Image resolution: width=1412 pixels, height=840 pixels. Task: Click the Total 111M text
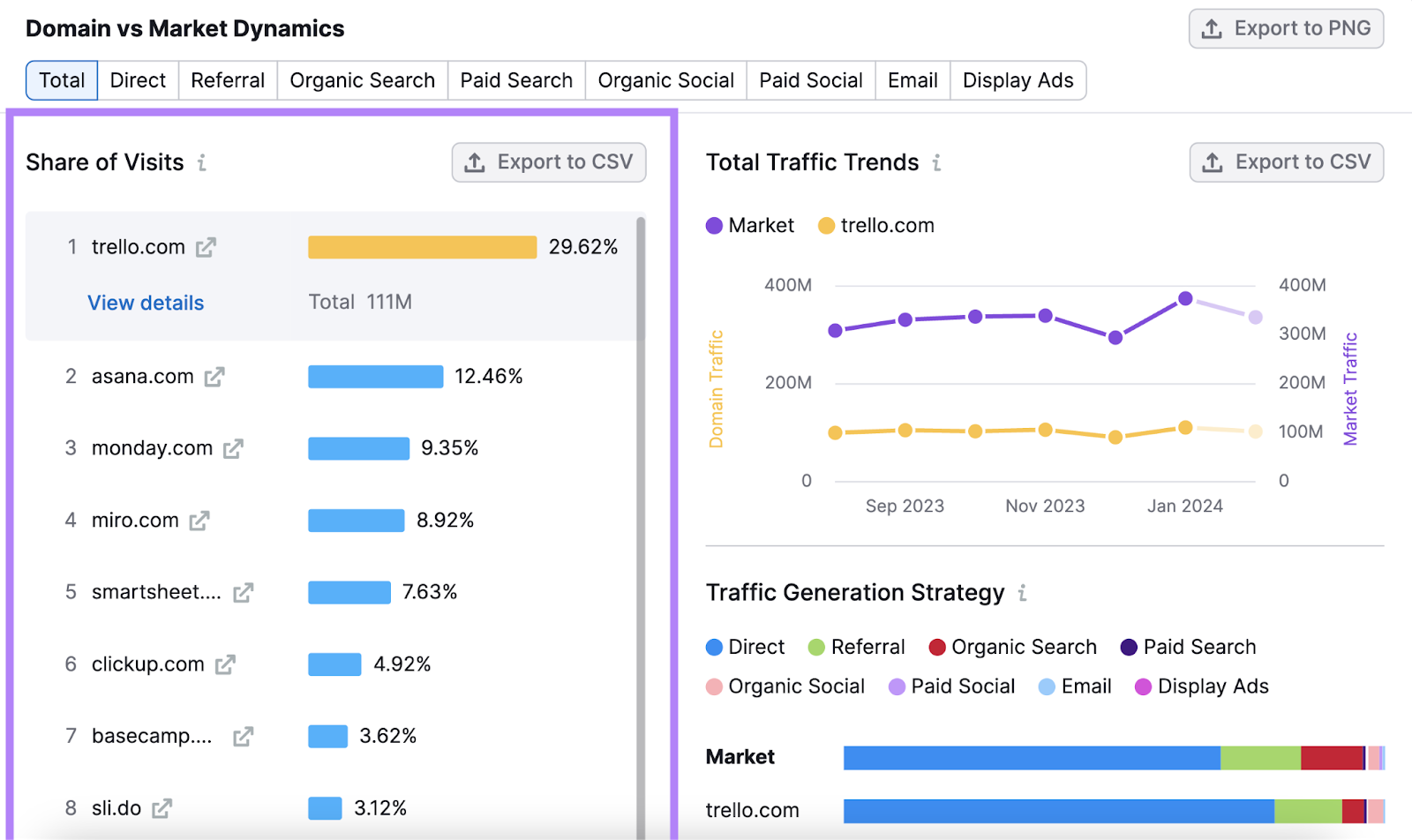pos(360,303)
